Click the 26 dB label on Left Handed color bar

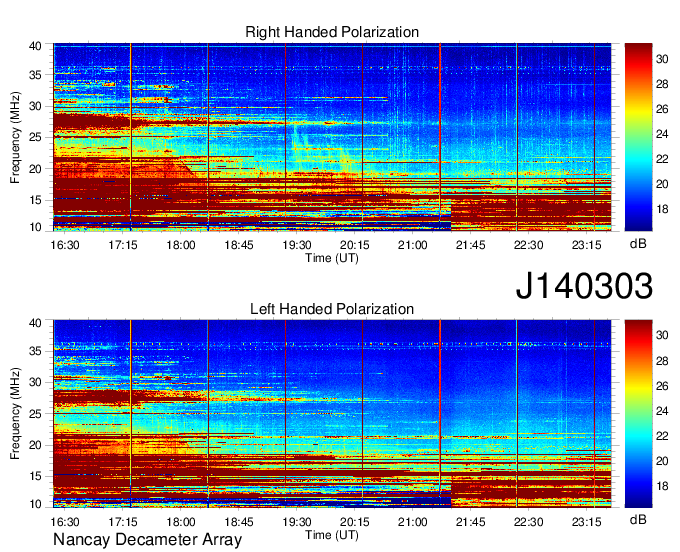(662, 386)
